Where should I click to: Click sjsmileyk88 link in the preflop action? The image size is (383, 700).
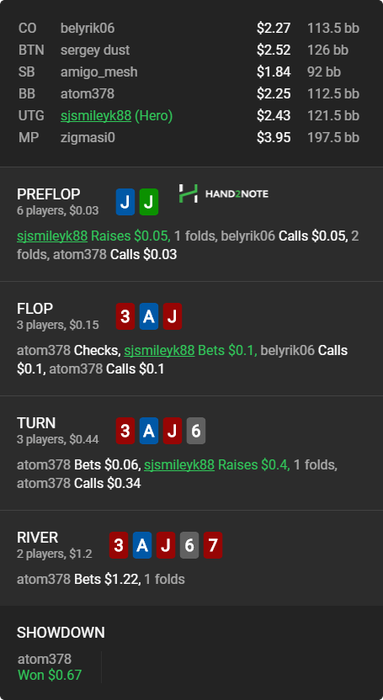tap(52, 236)
